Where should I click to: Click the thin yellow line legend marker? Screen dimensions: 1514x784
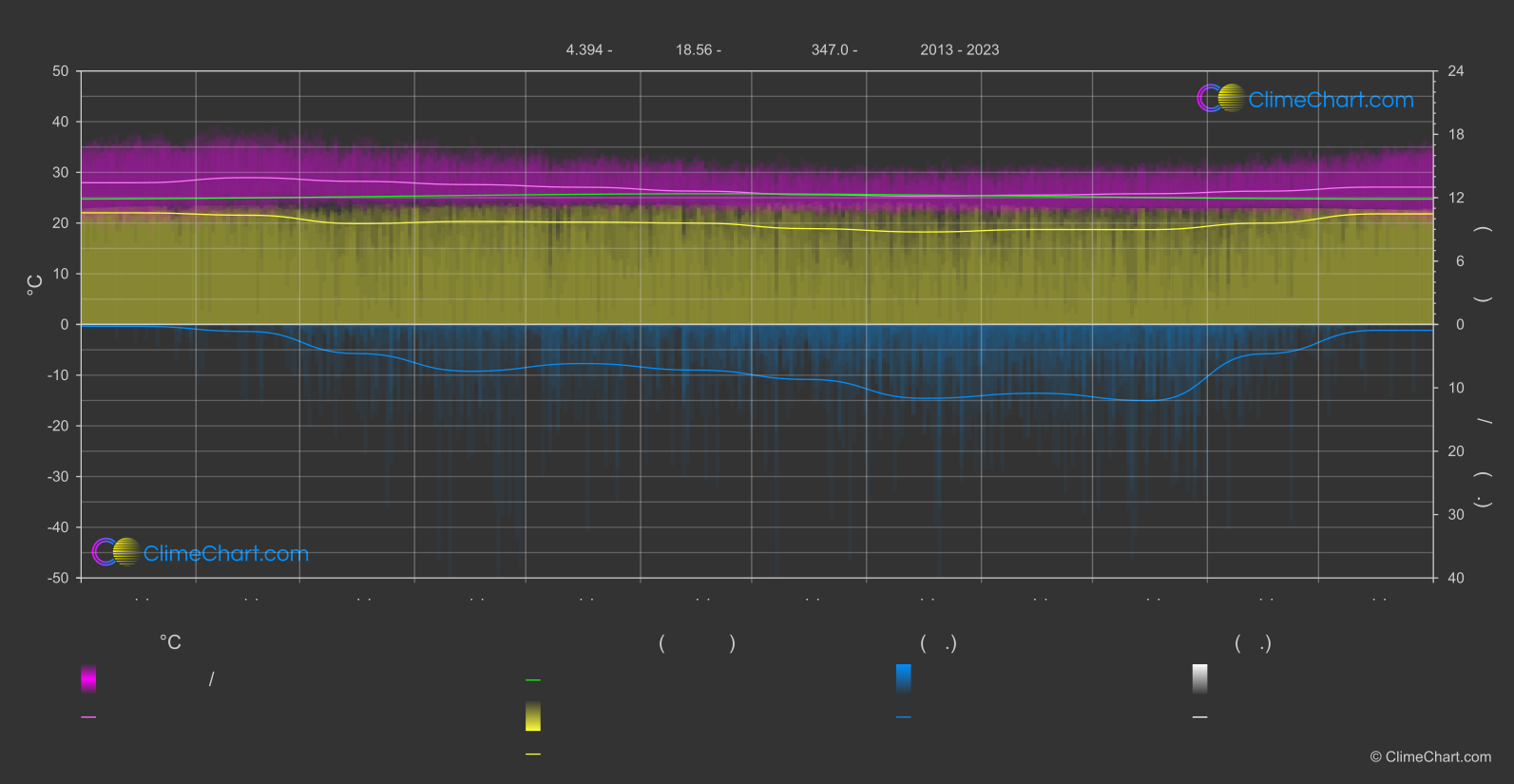[533, 754]
